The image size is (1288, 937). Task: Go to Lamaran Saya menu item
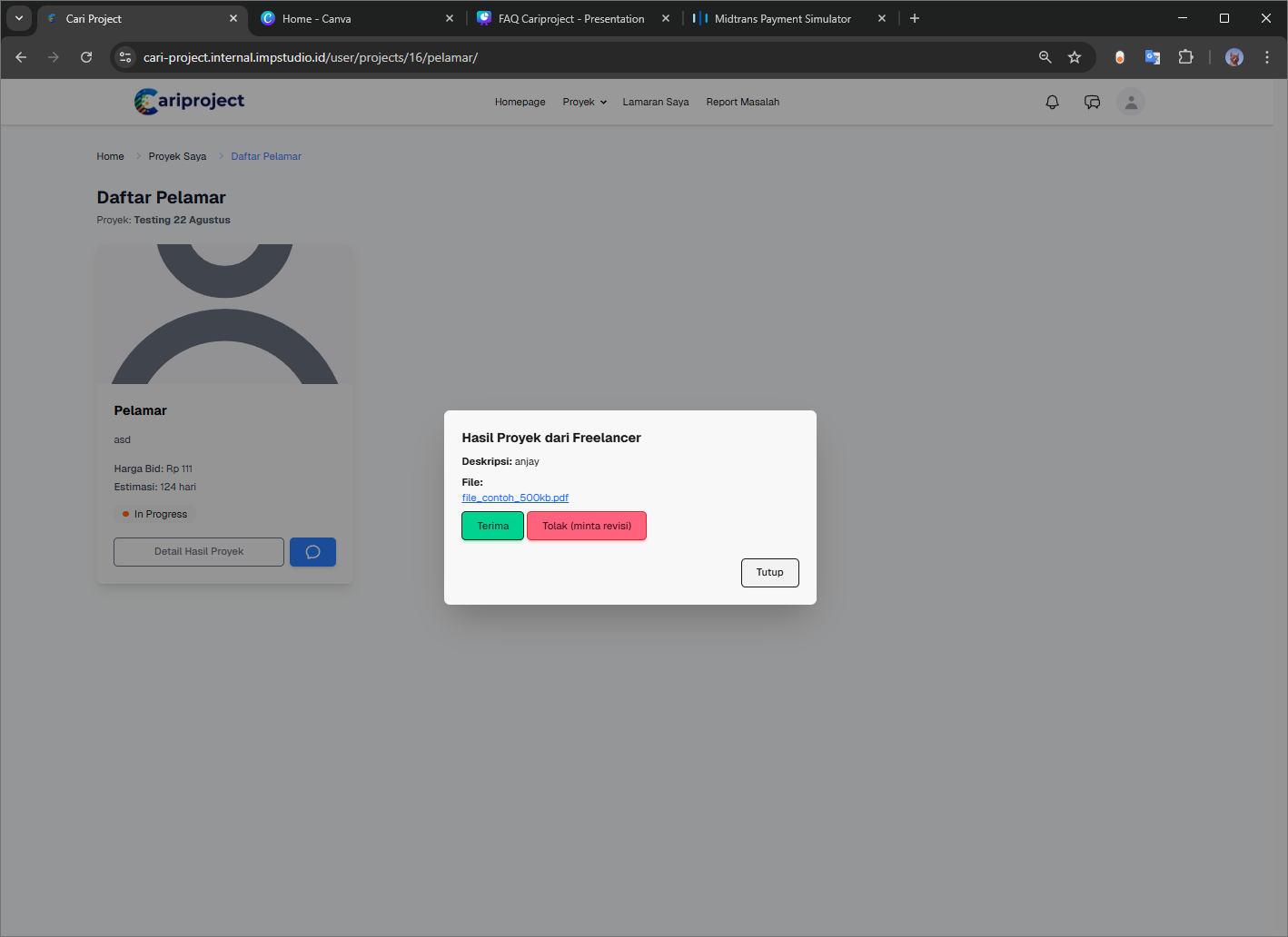pyautogui.click(x=655, y=103)
